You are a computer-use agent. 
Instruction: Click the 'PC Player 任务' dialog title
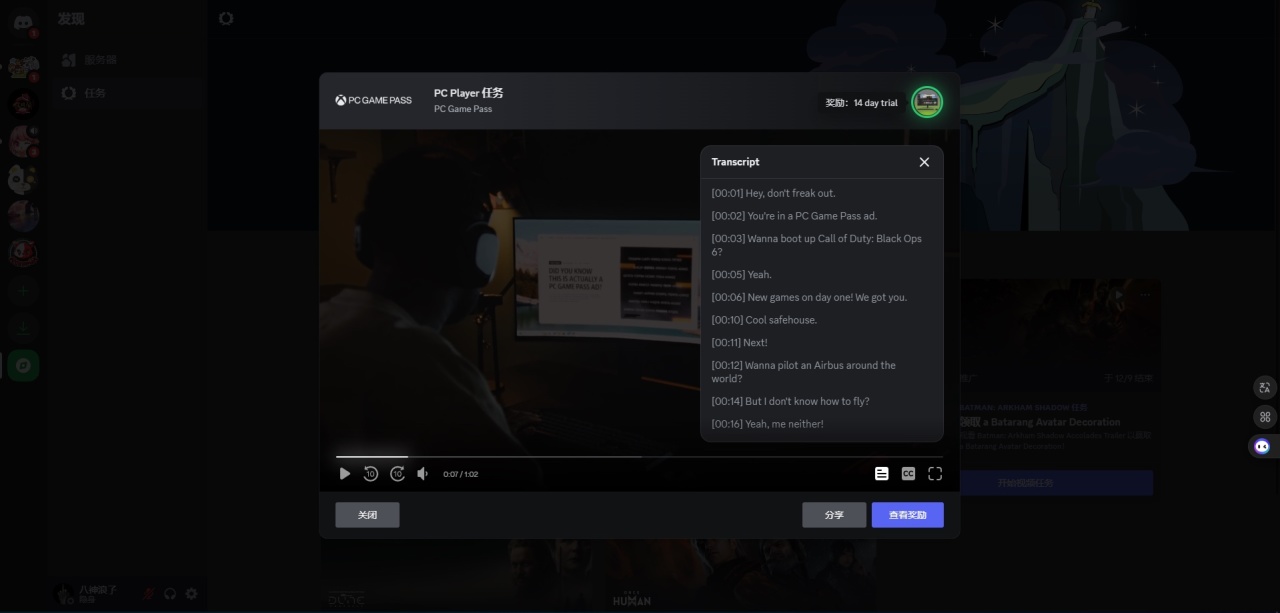(x=468, y=93)
